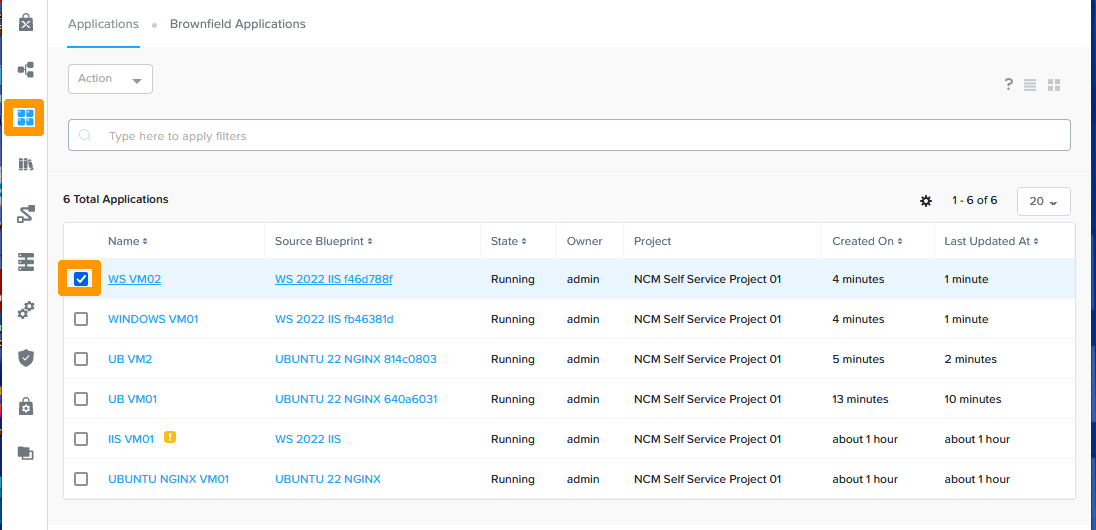
Task: Open table column settings gear icon
Action: click(926, 201)
